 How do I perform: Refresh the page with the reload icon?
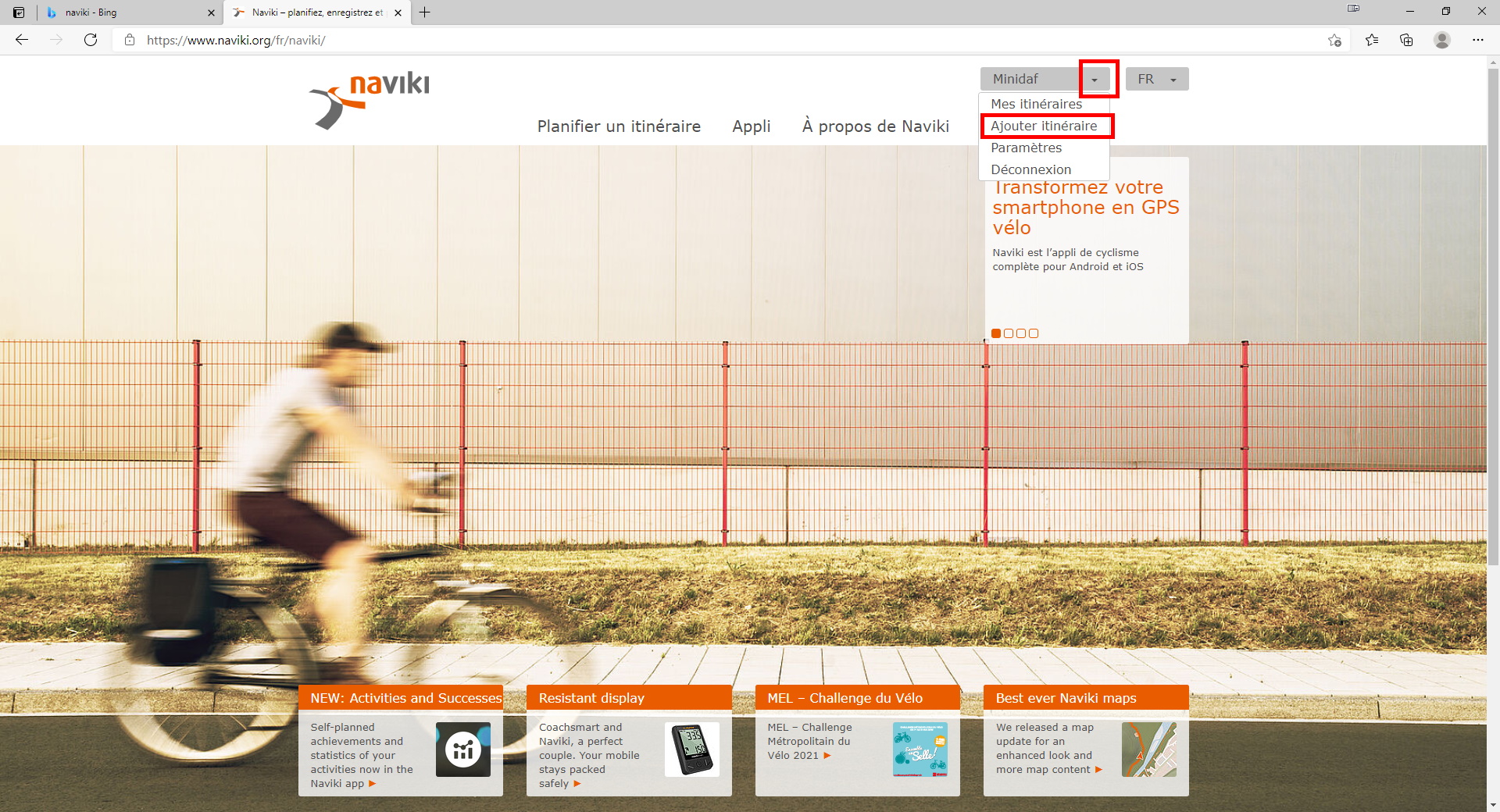tap(91, 40)
